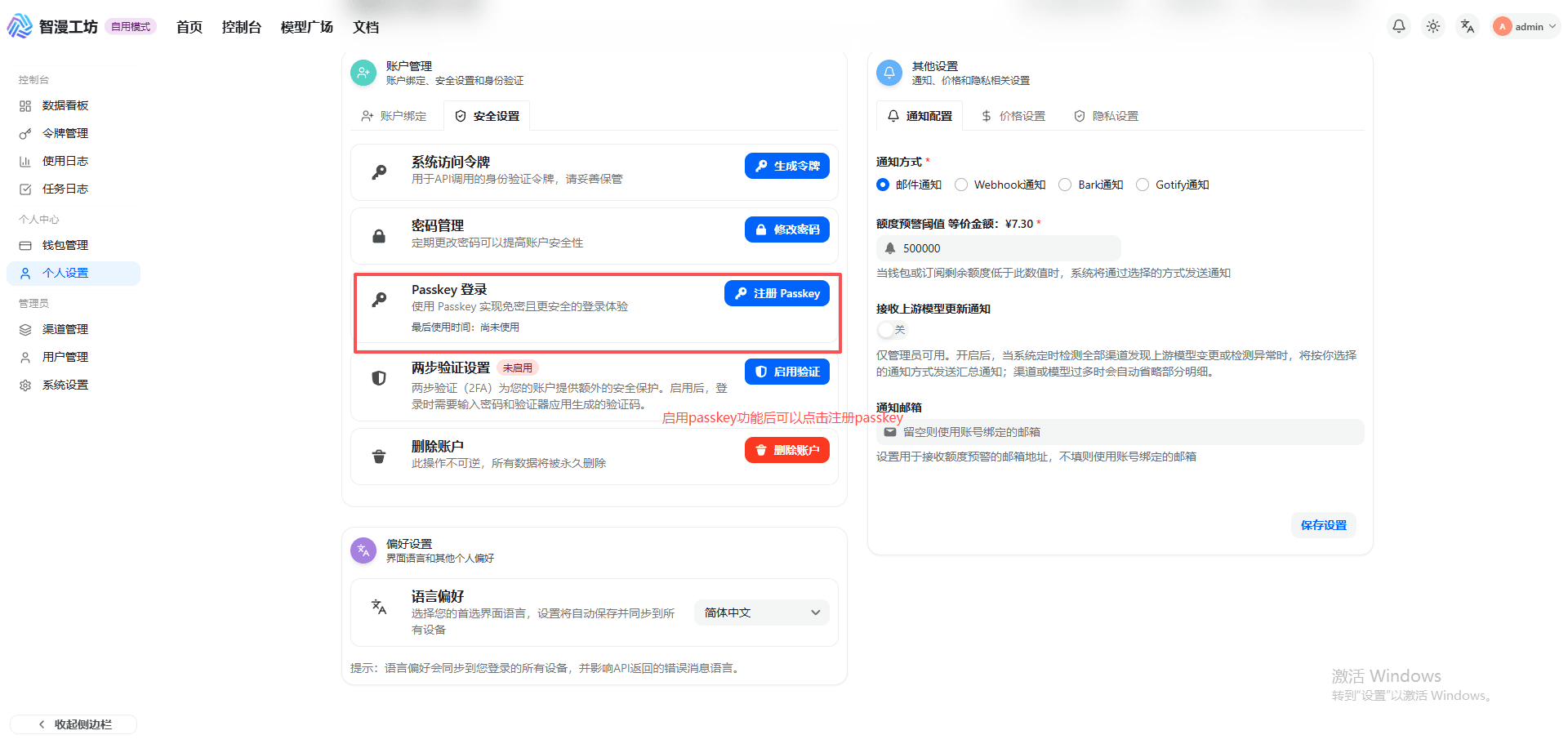Switch to the 账户绑定 tab
This screenshot has width=1568, height=744.
pos(394,116)
